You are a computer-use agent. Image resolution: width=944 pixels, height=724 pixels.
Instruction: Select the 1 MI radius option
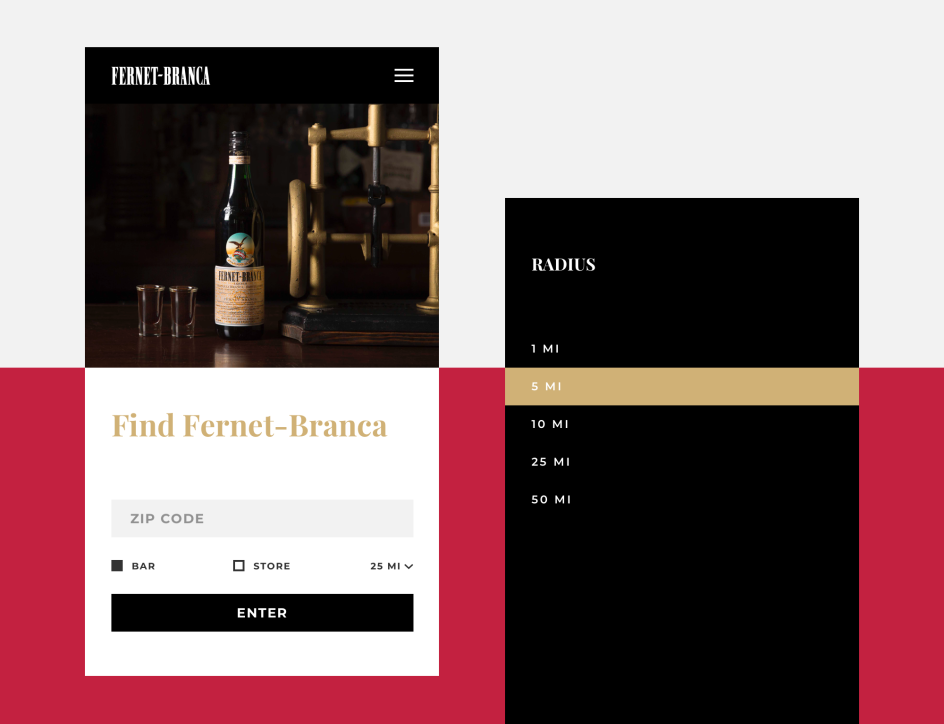682,348
